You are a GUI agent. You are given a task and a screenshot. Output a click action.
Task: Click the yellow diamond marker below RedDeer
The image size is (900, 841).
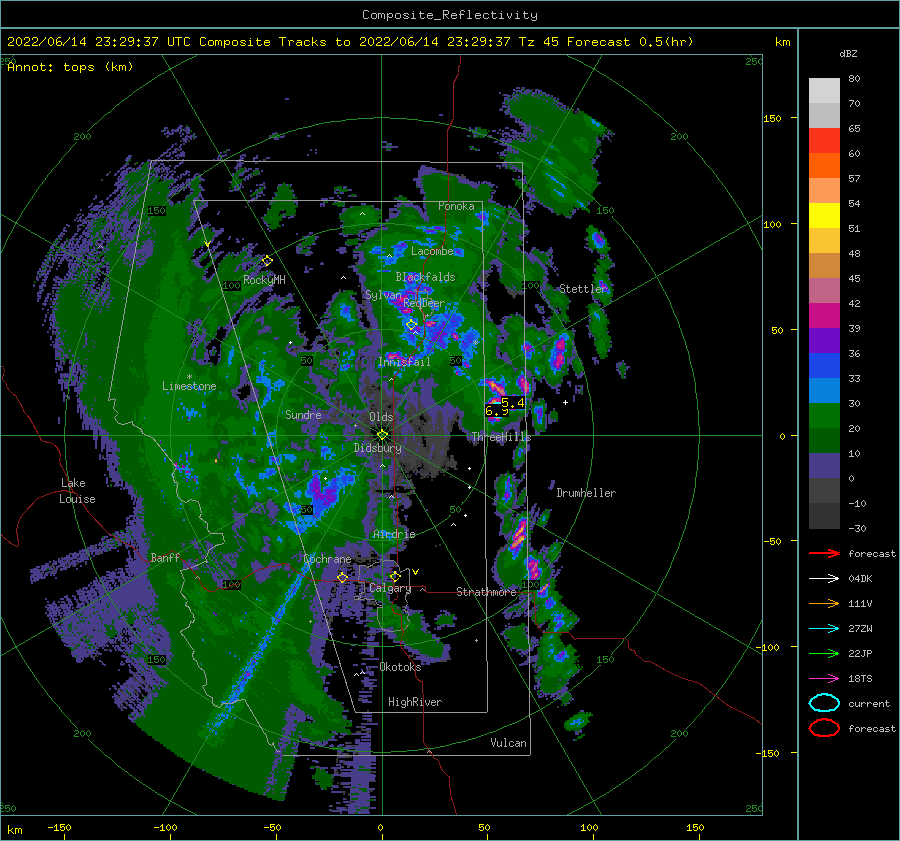(411, 325)
